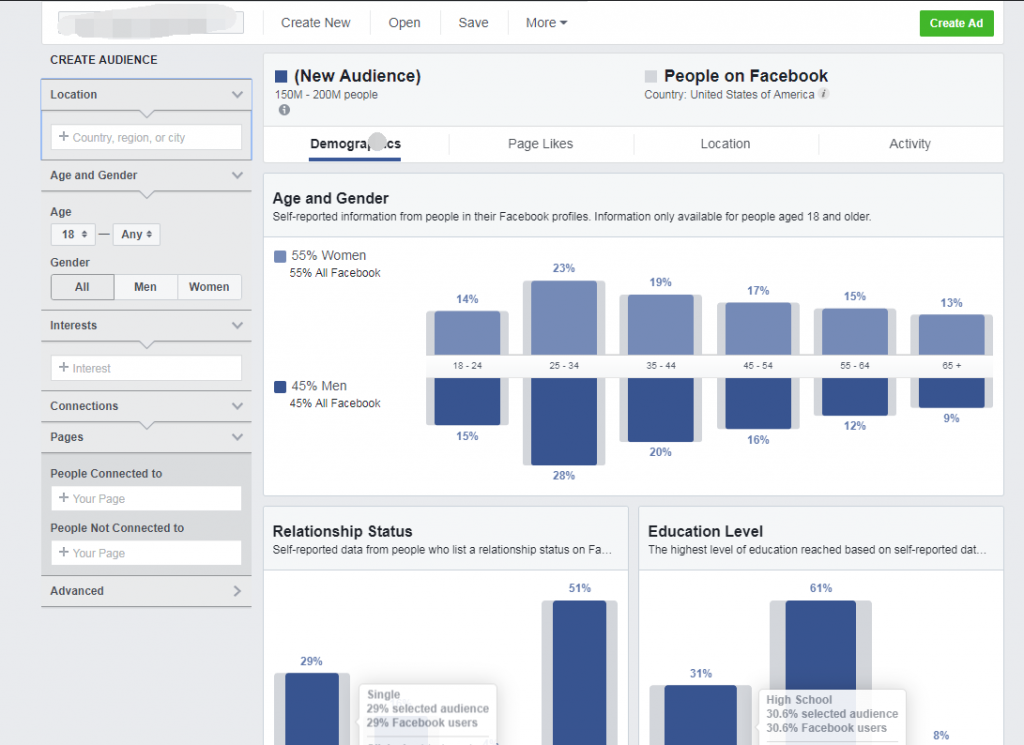Collapse the Connections section chevron
This screenshot has width=1024, height=745.
click(x=237, y=406)
